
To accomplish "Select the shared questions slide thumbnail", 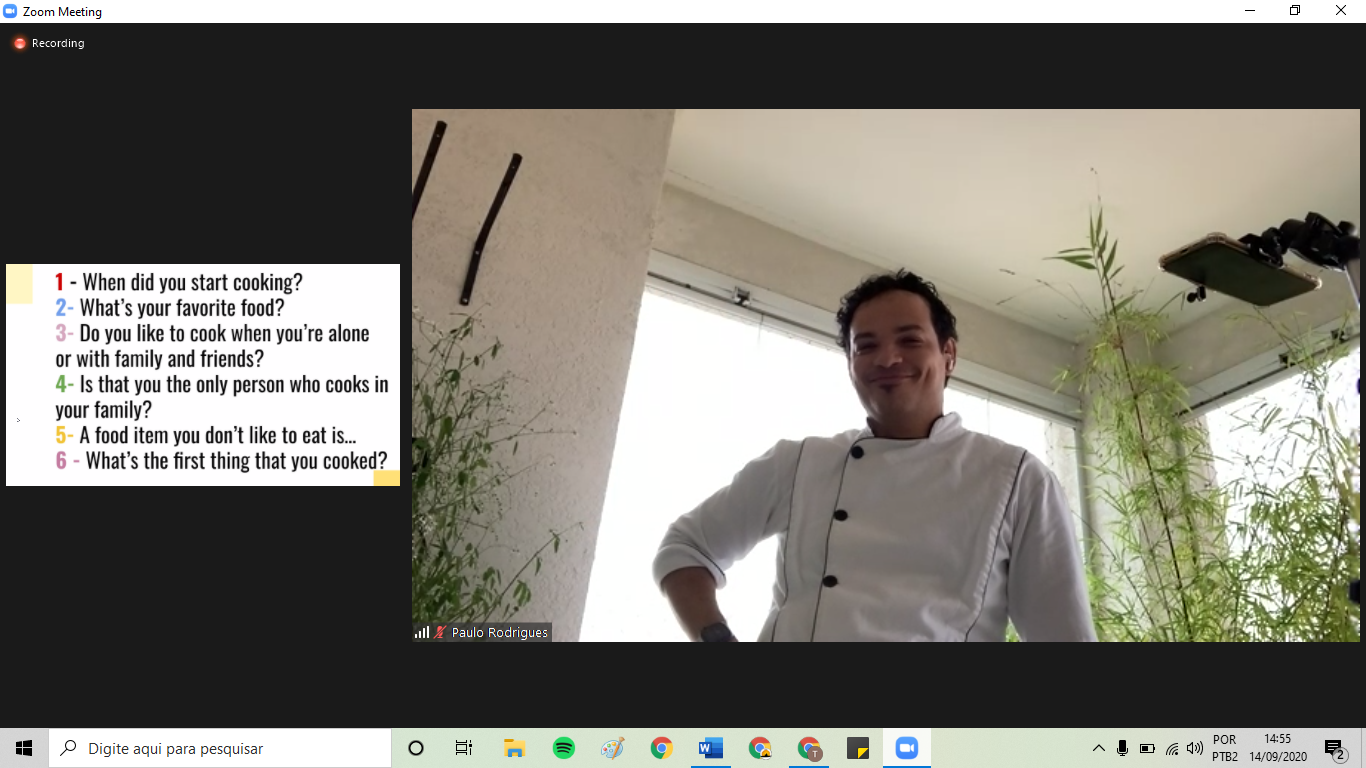I will coord(203,375).
